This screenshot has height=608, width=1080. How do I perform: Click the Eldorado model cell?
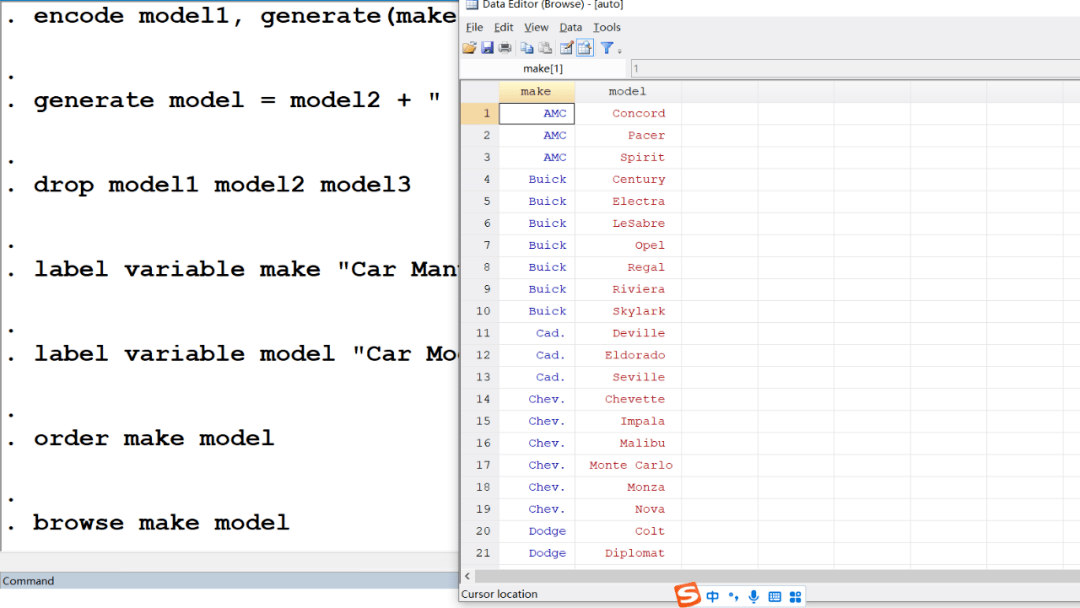pos(628,355)
